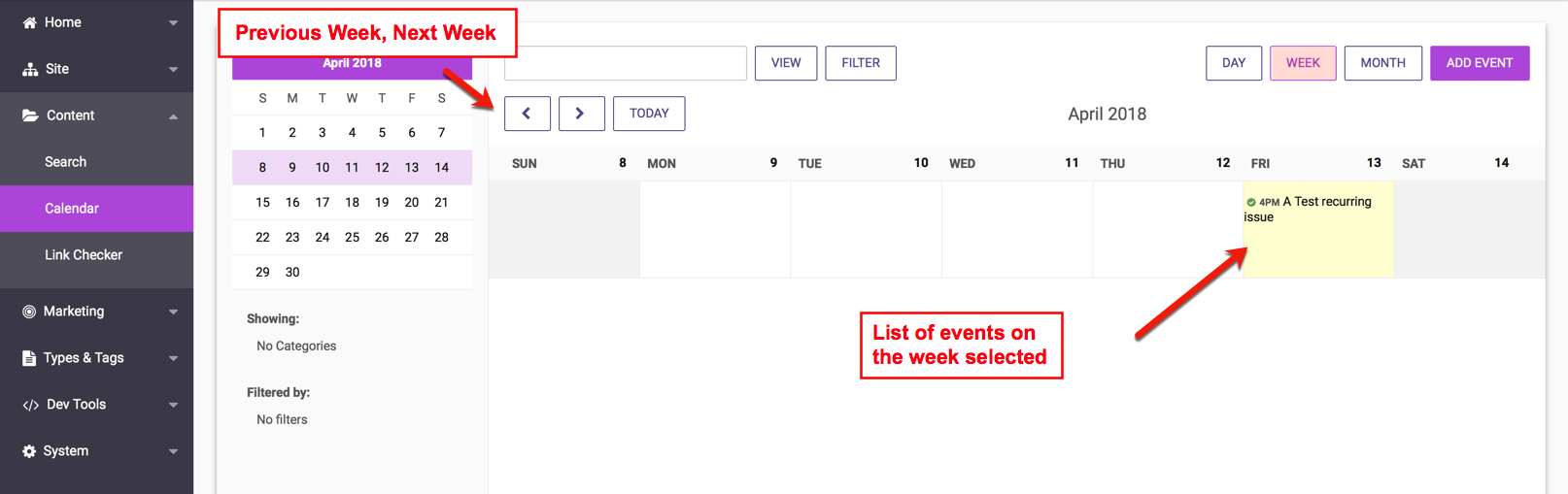
Task: Click the Site sitemap icon
Action: point(29,69)
